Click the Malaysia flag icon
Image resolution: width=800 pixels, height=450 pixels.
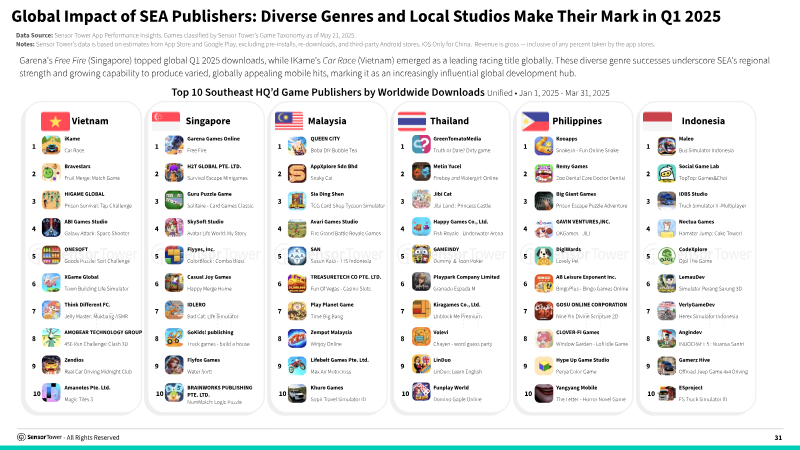[289, 121]
